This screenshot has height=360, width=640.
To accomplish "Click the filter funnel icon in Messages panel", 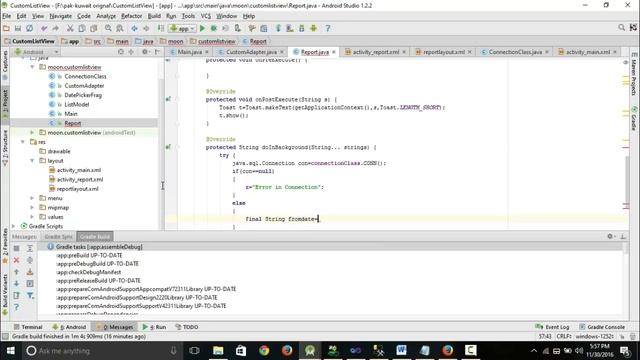I will point(30,295).
